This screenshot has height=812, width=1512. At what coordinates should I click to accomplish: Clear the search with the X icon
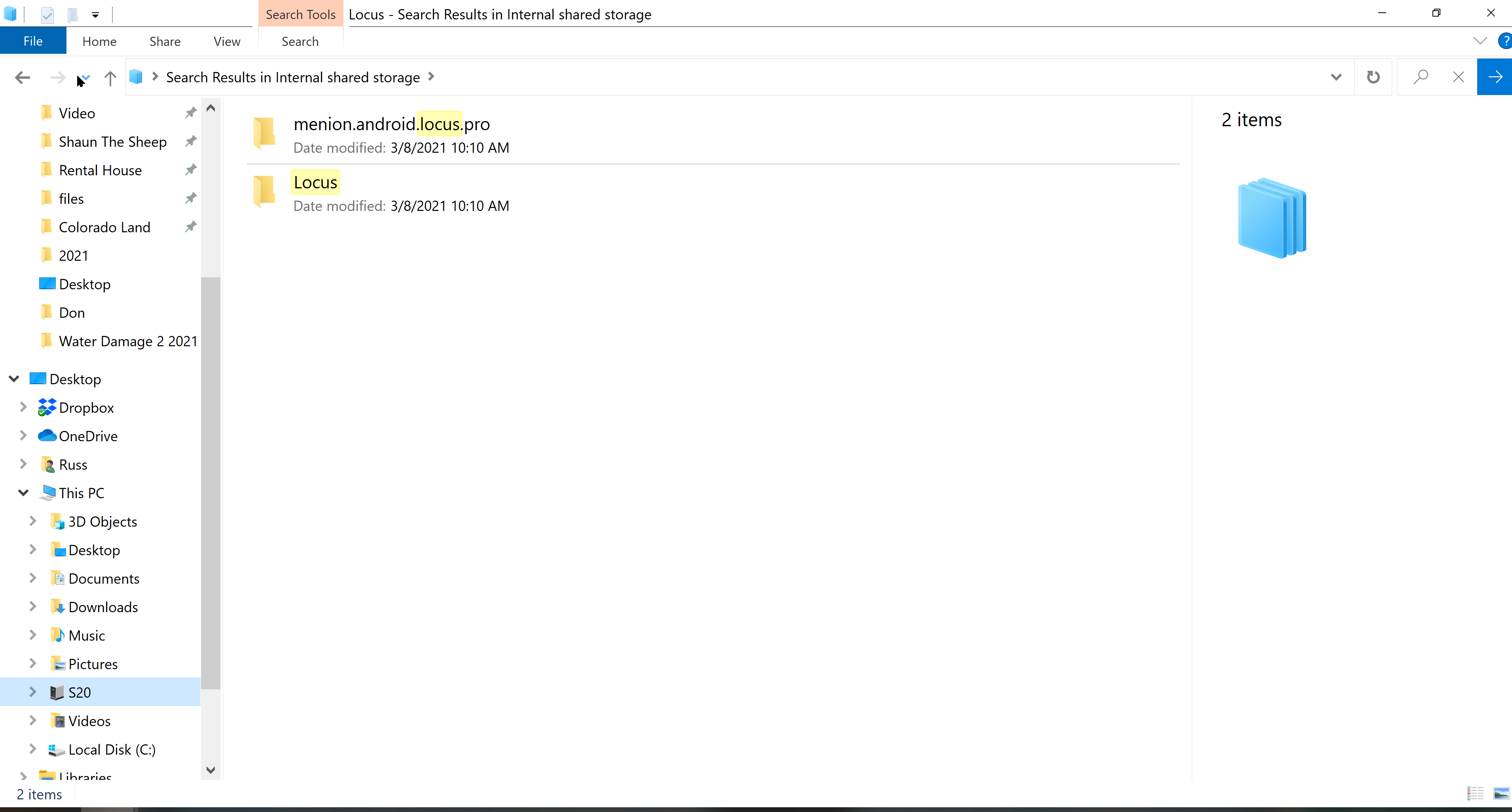point(1458,77)
